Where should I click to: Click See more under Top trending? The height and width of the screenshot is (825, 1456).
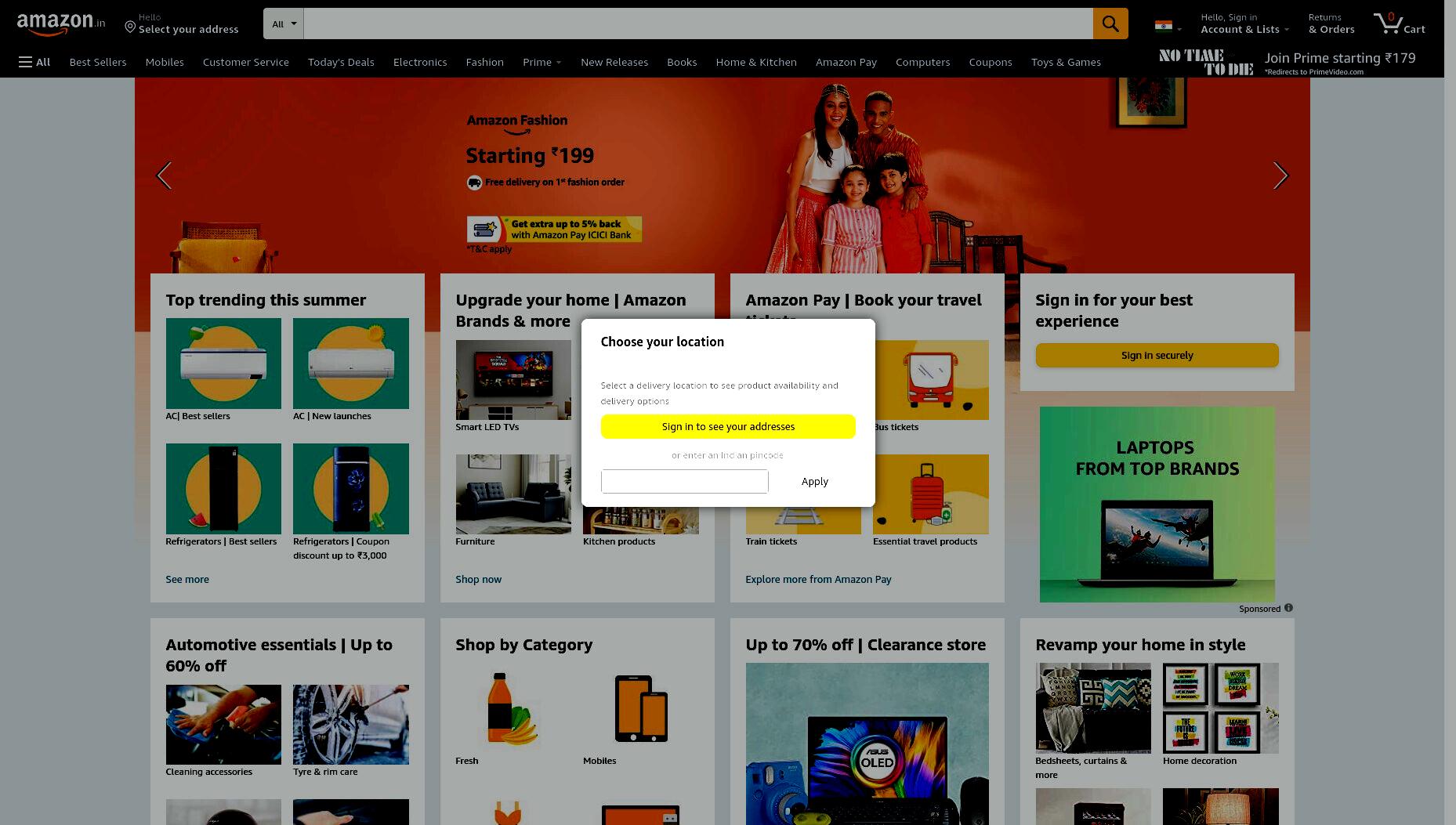187,579
